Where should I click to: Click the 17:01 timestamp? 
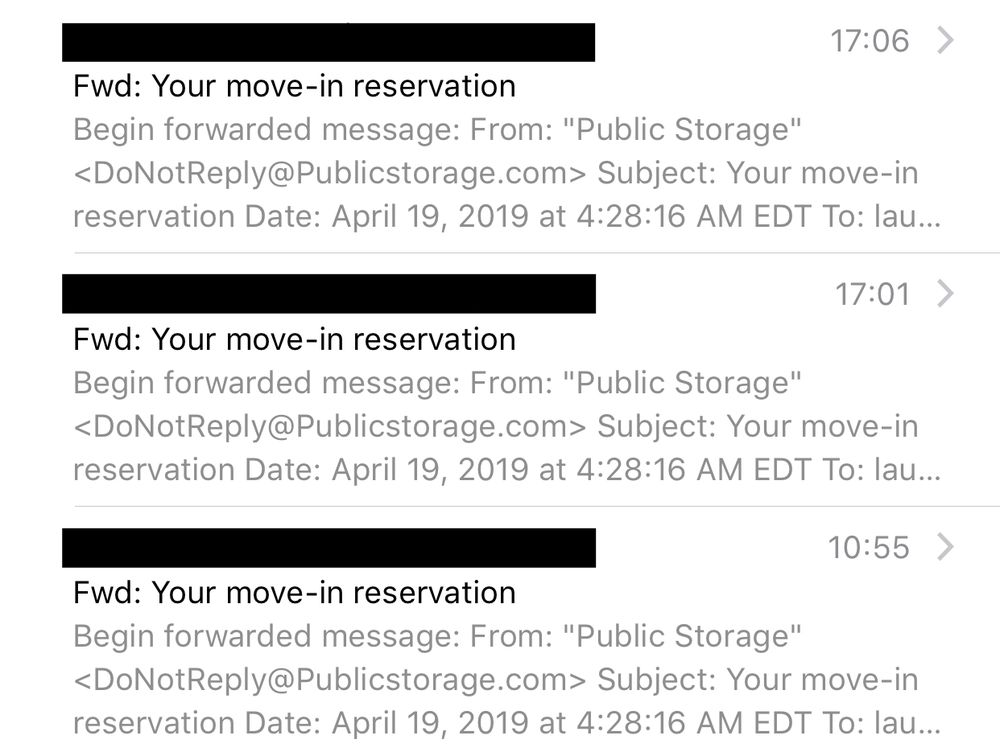(x=872, y=294)
